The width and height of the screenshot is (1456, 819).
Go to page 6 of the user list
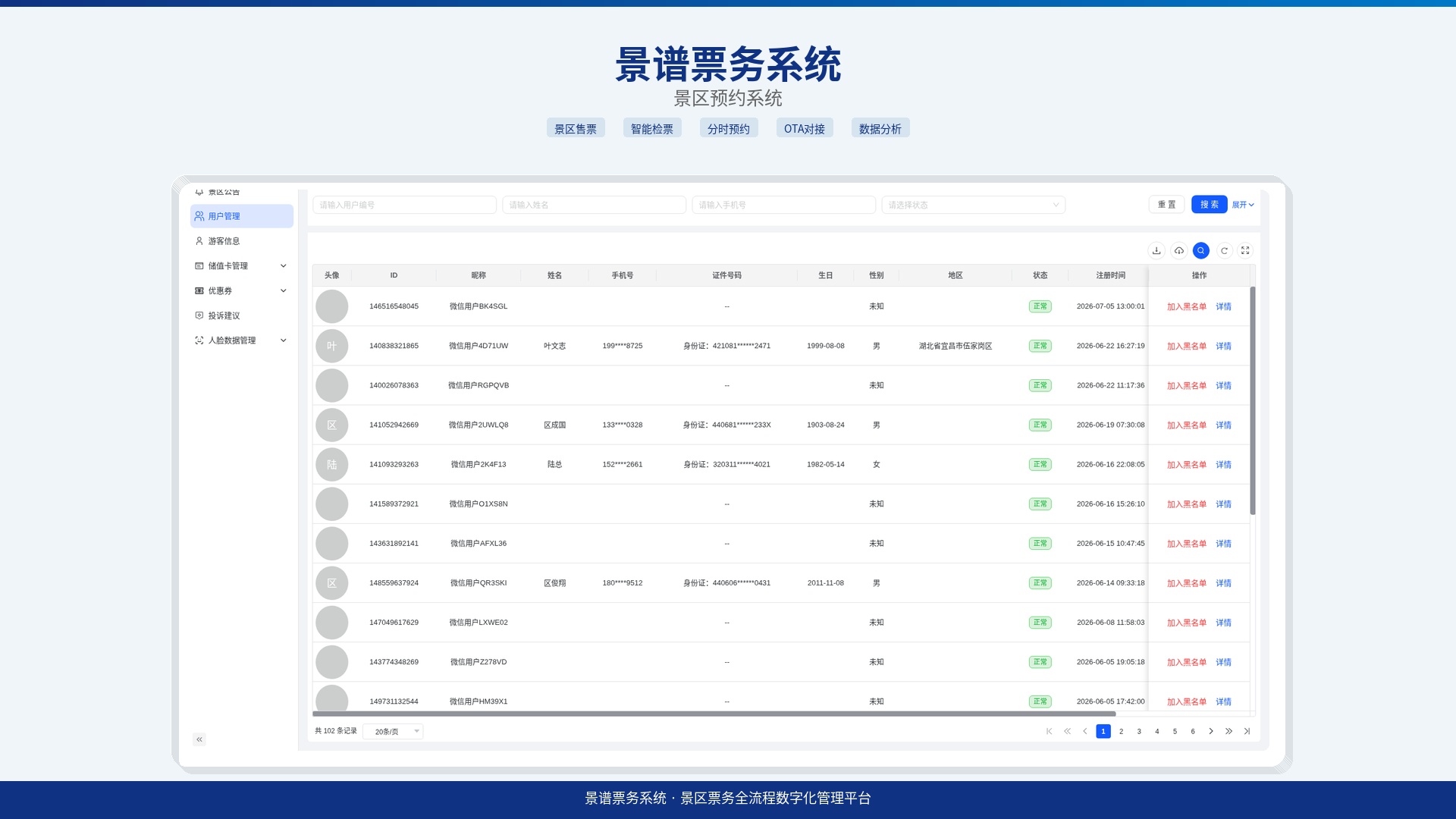1193,731
